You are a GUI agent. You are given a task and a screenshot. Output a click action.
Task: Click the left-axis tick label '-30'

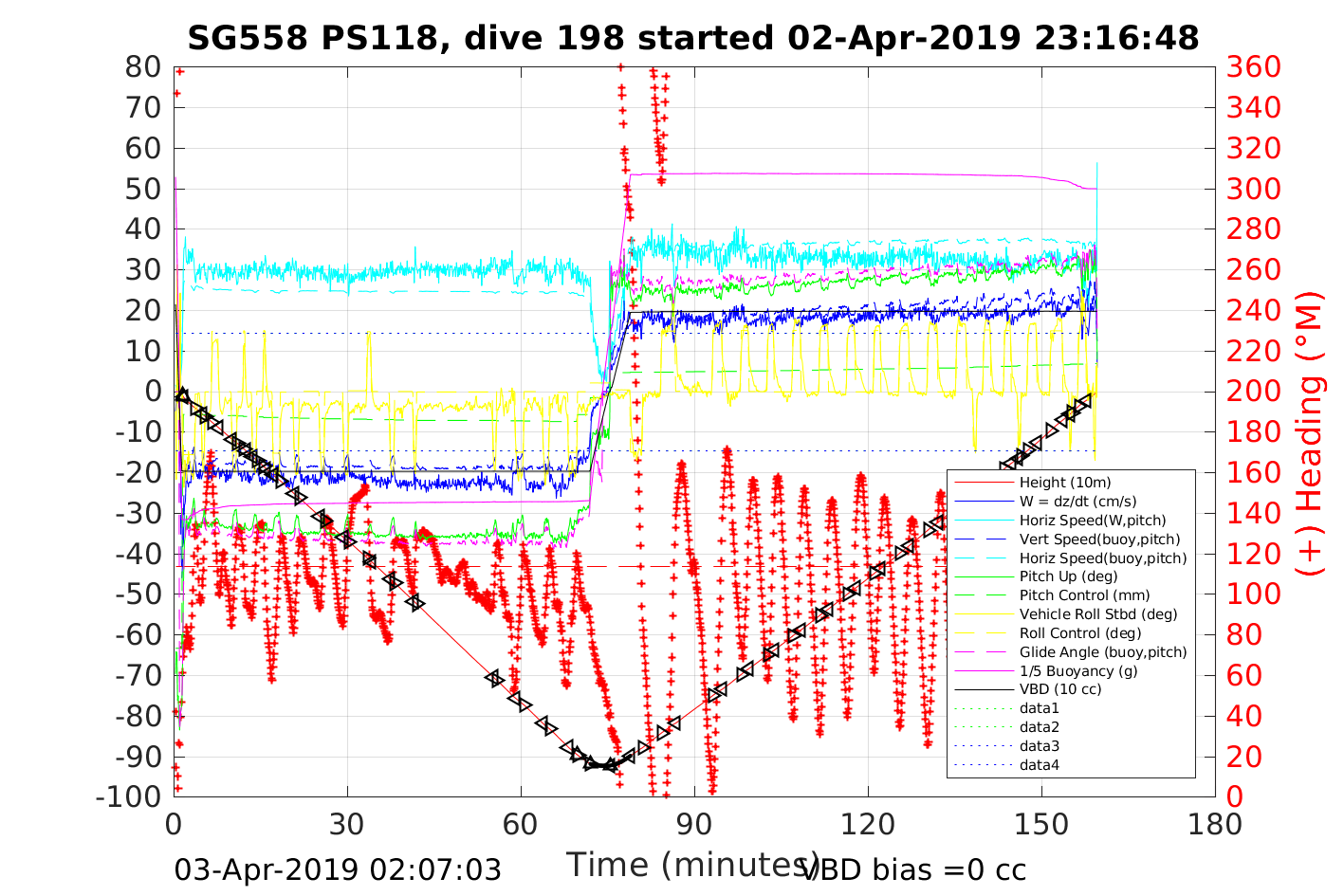click(138, 513)
